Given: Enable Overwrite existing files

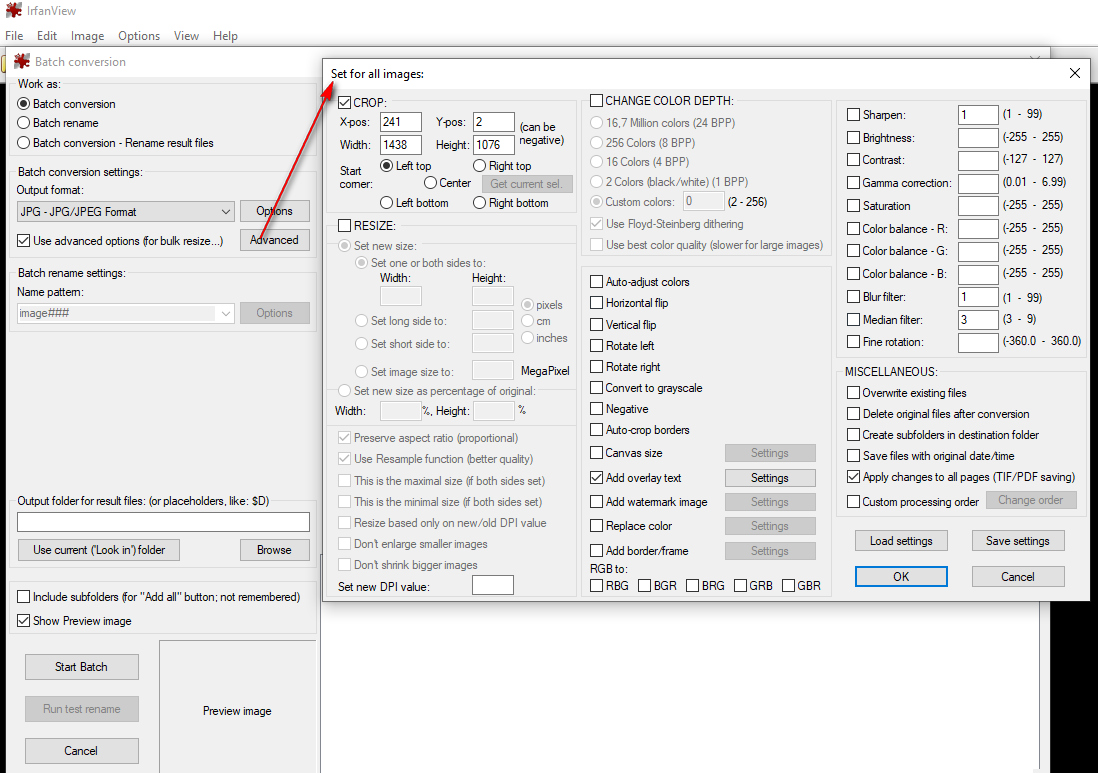Looking at the screenshot, I should pos(854,393).
